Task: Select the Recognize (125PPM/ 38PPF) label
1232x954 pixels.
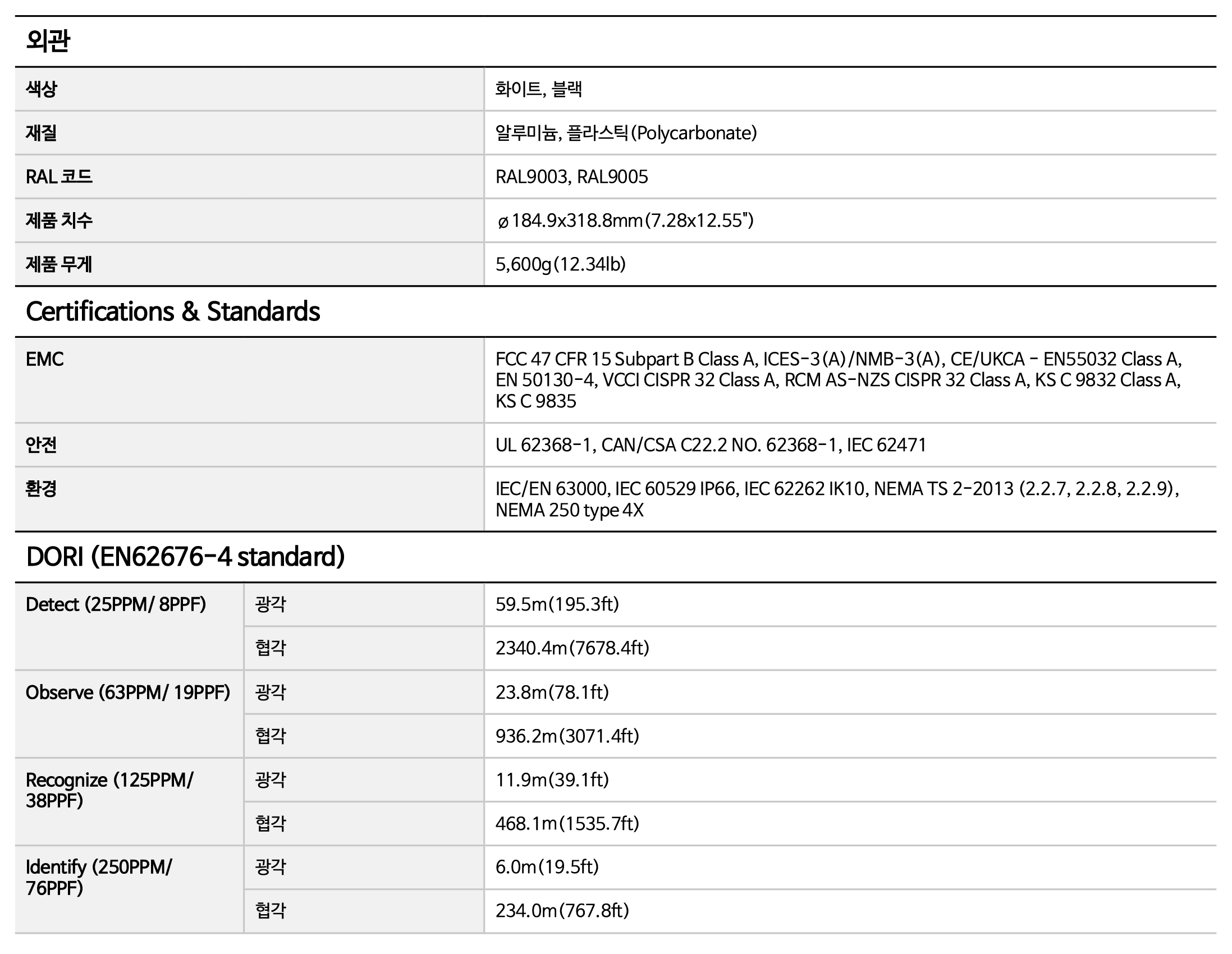Action: 109,790
